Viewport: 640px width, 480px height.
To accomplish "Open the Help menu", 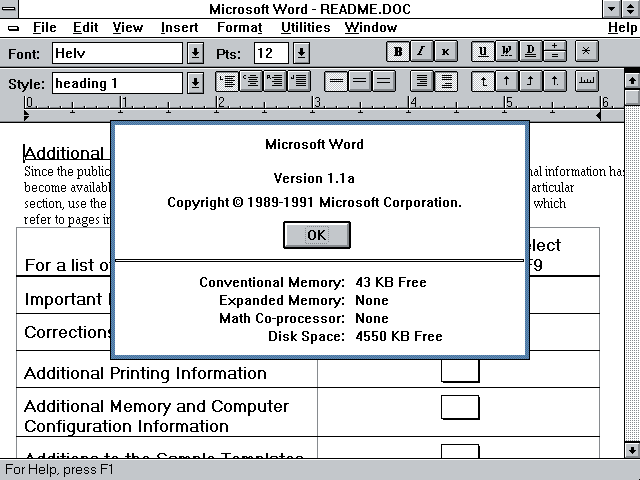I will (x=622, y=27).
